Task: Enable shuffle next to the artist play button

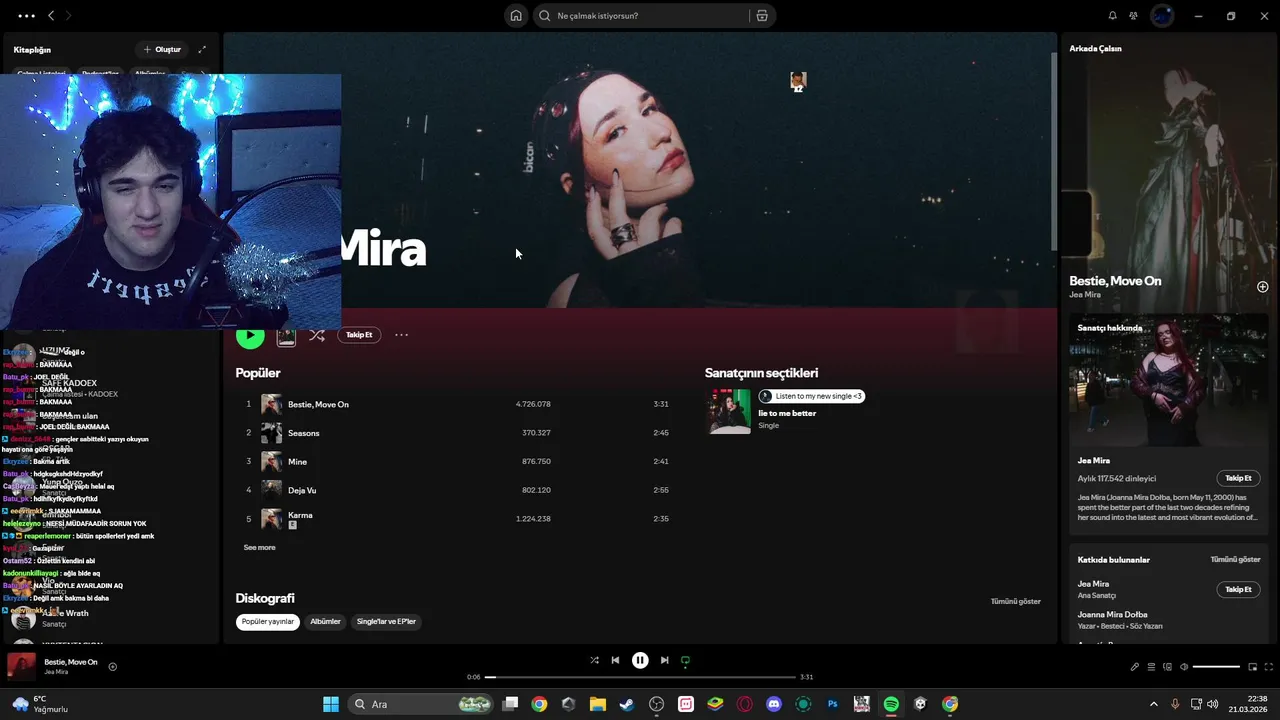Action: (317, 335)
